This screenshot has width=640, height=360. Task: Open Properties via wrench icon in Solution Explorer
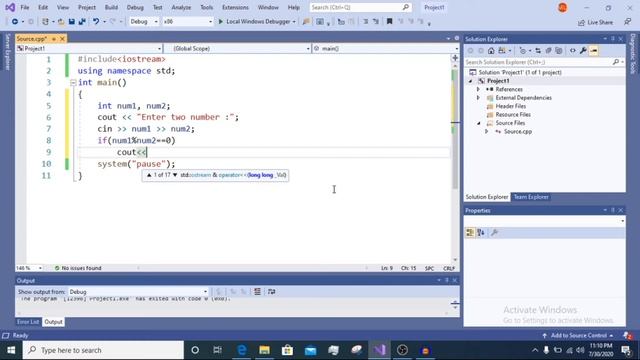point(583,51)
